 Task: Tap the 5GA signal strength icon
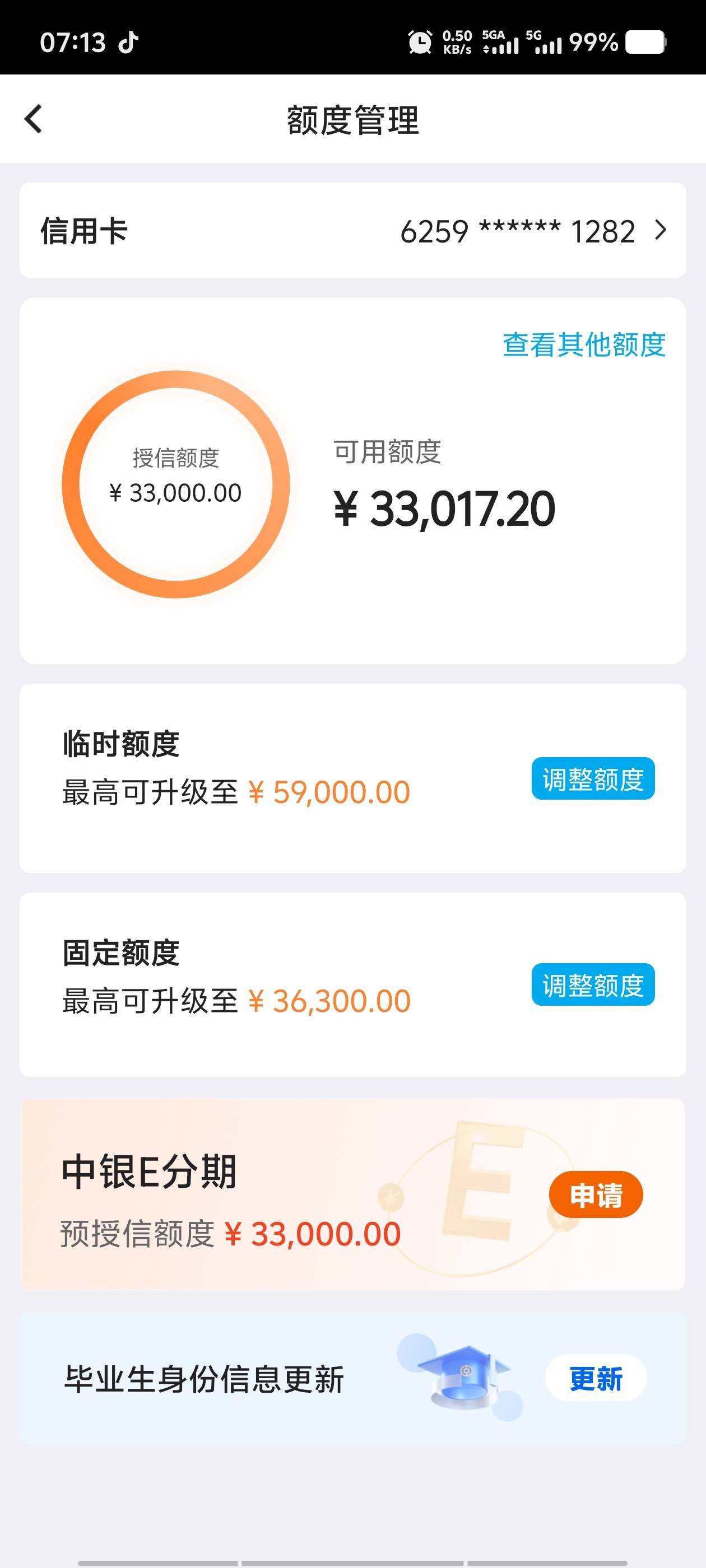[500, 42]
